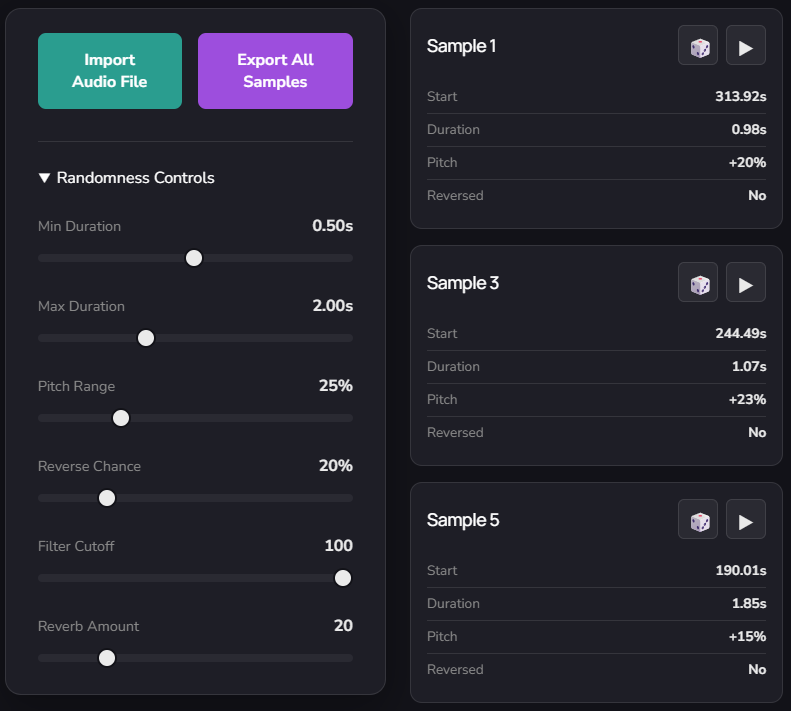791x711 pixels.
Task: Click Sample 3 Start value 244.49s
Action: coord(740,334)
